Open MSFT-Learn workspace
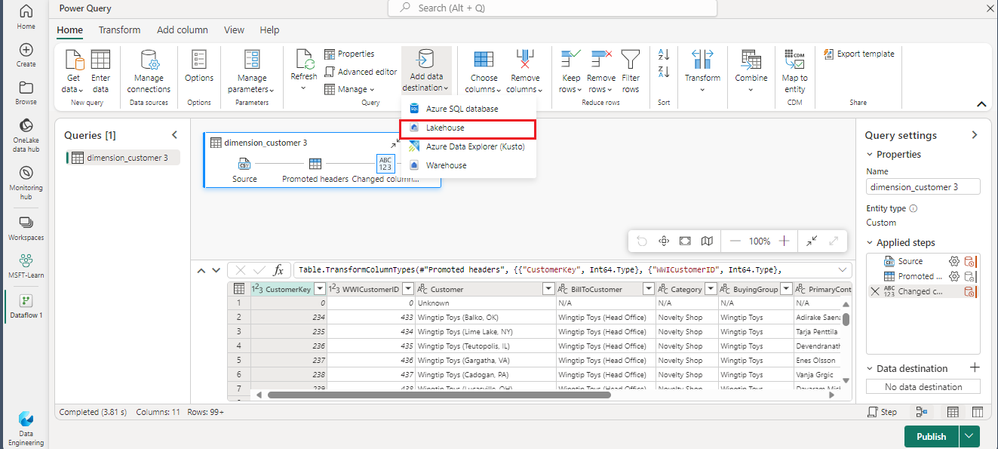Screen dimensions: 998x449 (x=26, y=266)
